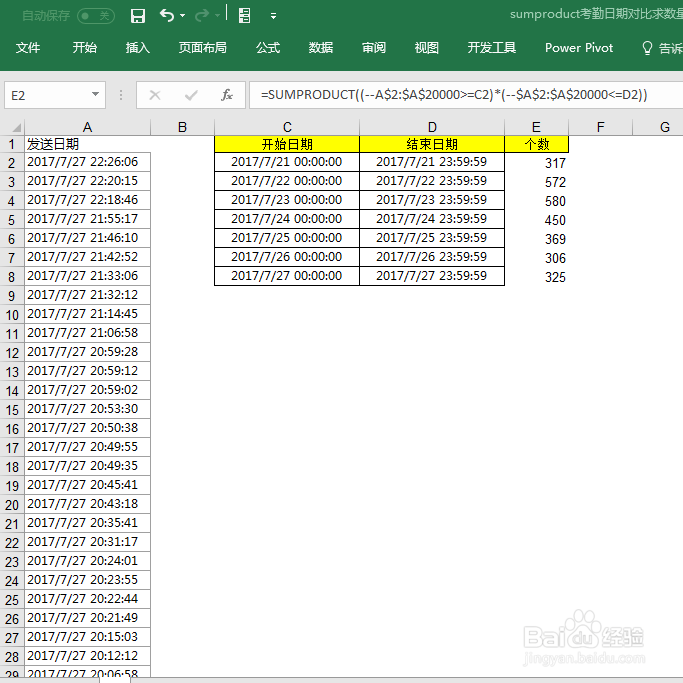Click the Insert Function fx icon

pos(227,95)
